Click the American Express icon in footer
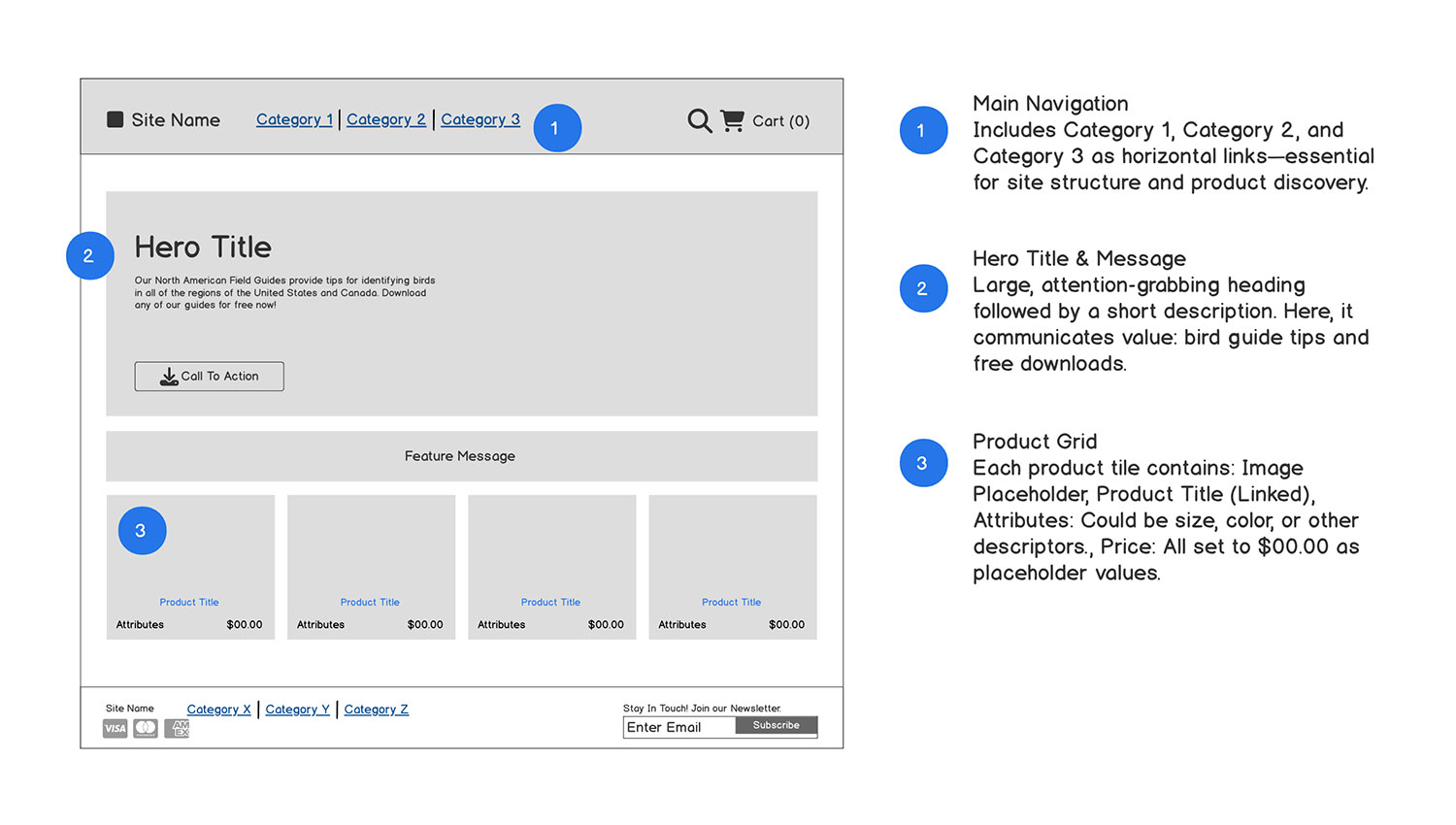 (x=178, y=728)
